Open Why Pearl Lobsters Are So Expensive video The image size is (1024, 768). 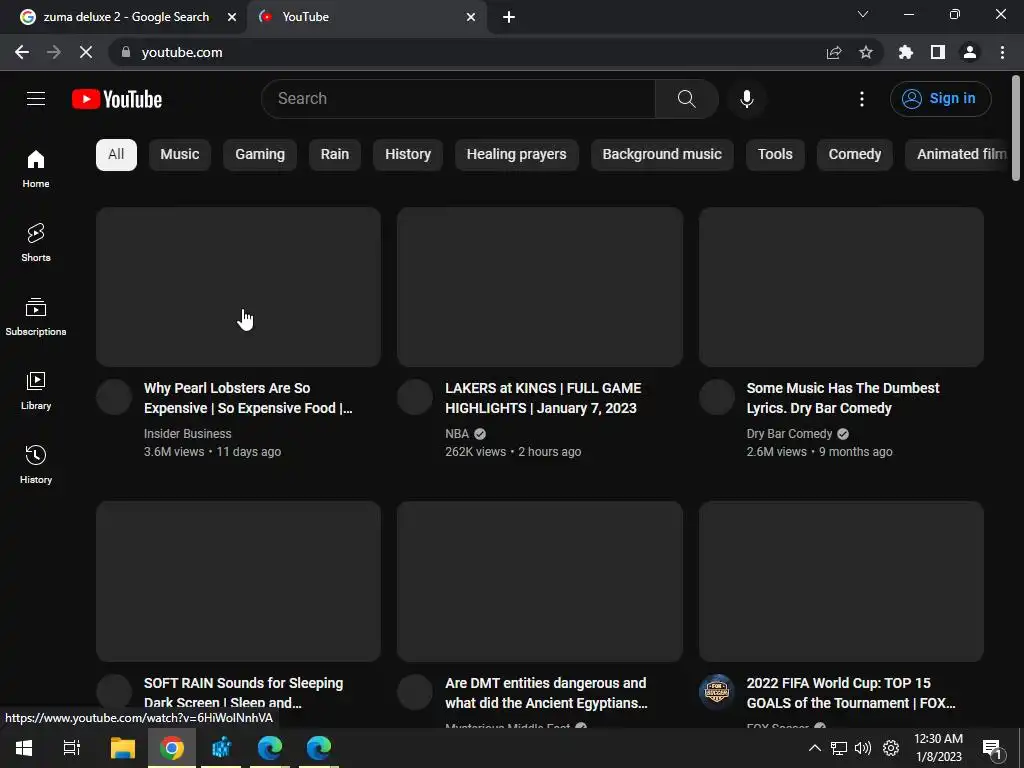click(x=248, y=398)
